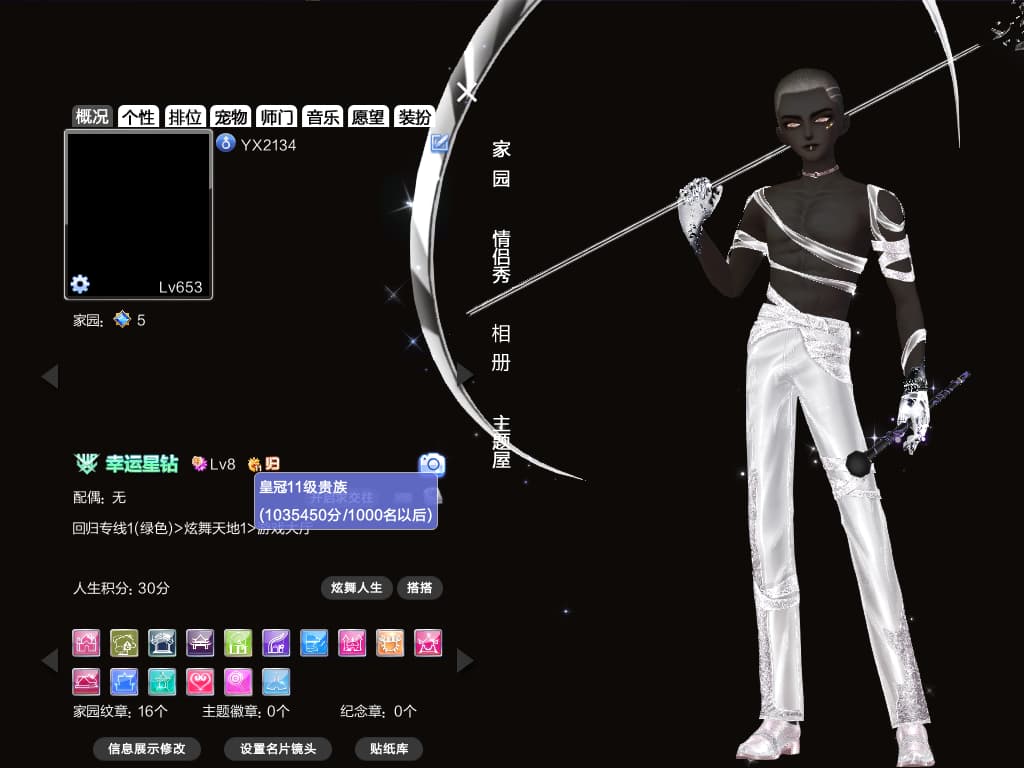Click the blue diamond icon next to 家园
This screenshot has height=768, width=1024.
pos(120,319)
